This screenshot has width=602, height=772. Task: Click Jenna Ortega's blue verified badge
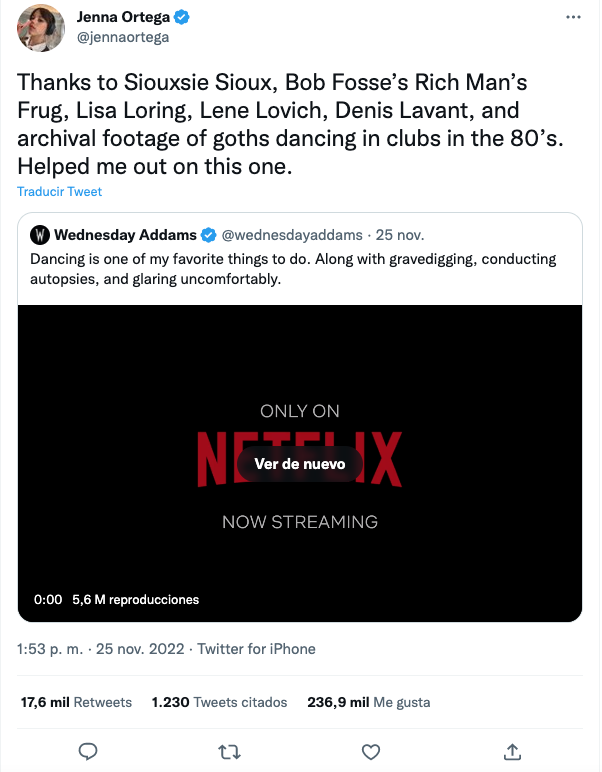click(x=184, y=18)
